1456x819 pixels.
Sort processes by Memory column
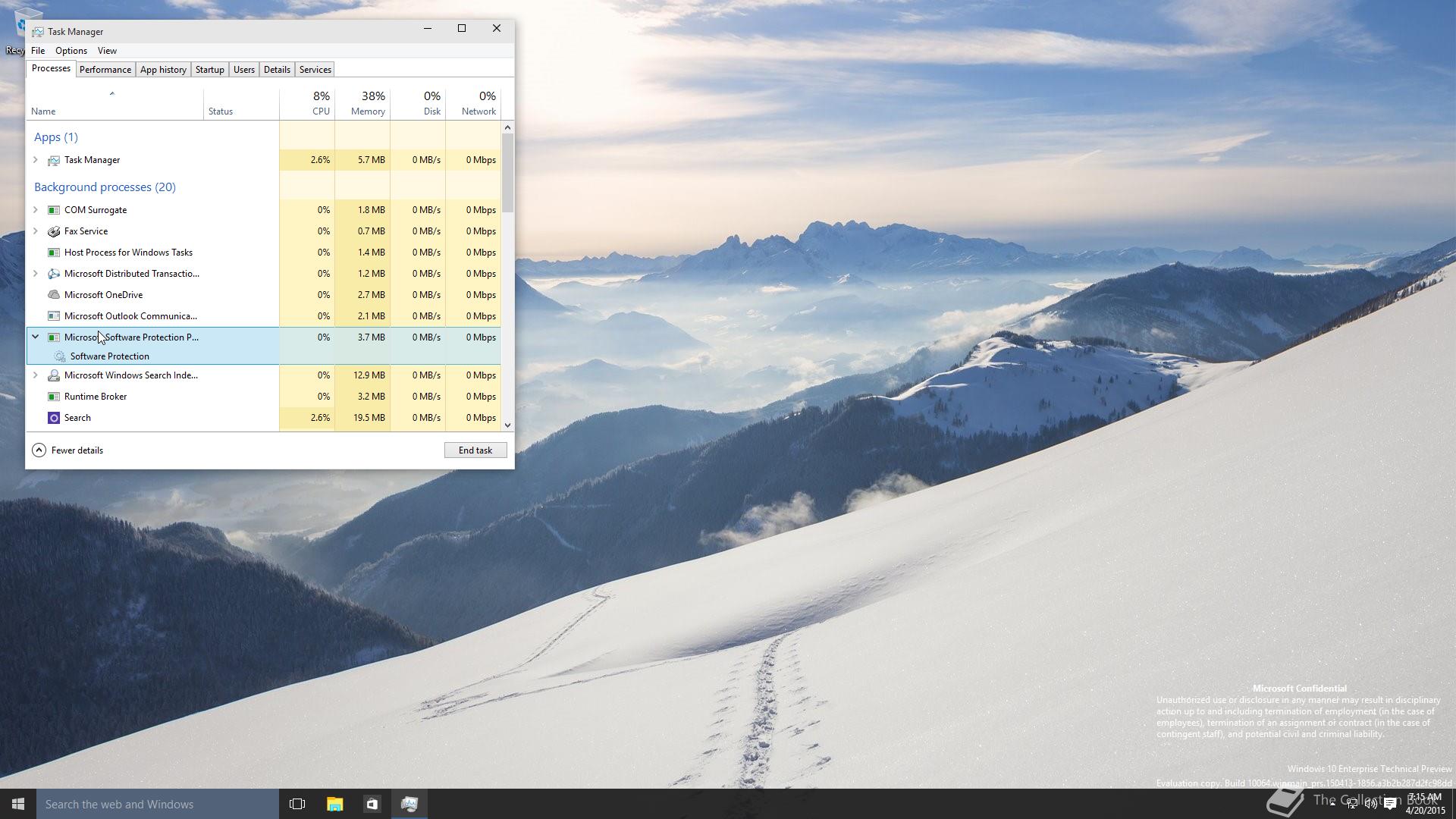click(x=362, y=105)
